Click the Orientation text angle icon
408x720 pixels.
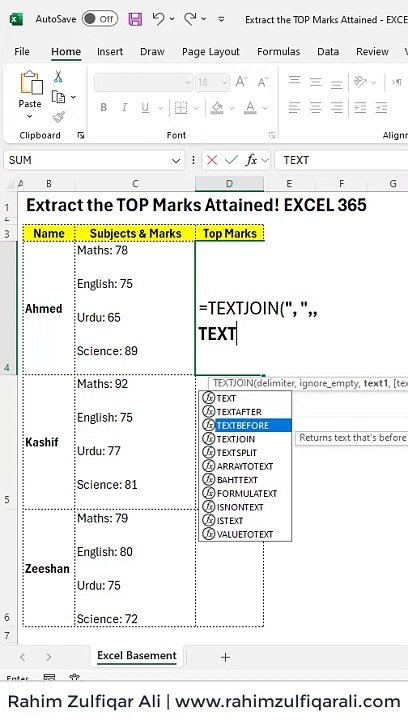point(360,82)
